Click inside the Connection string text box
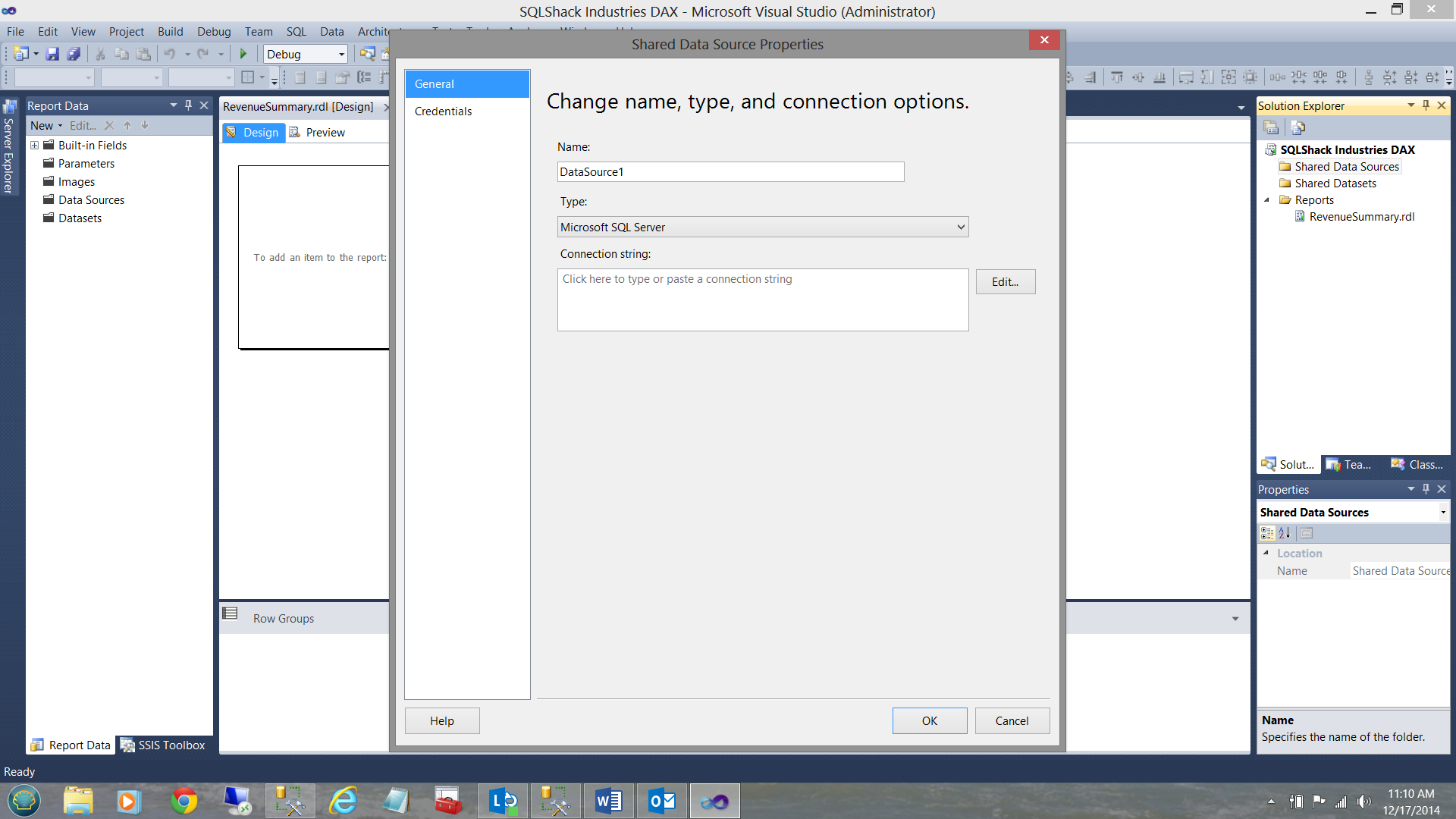Image resolution: width=1456 pixels, height=819 pixels. 762,300
